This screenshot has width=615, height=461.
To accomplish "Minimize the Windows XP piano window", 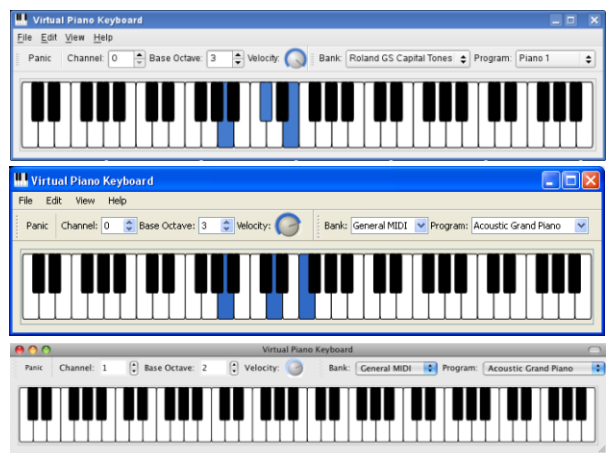I will pos(551,180).
